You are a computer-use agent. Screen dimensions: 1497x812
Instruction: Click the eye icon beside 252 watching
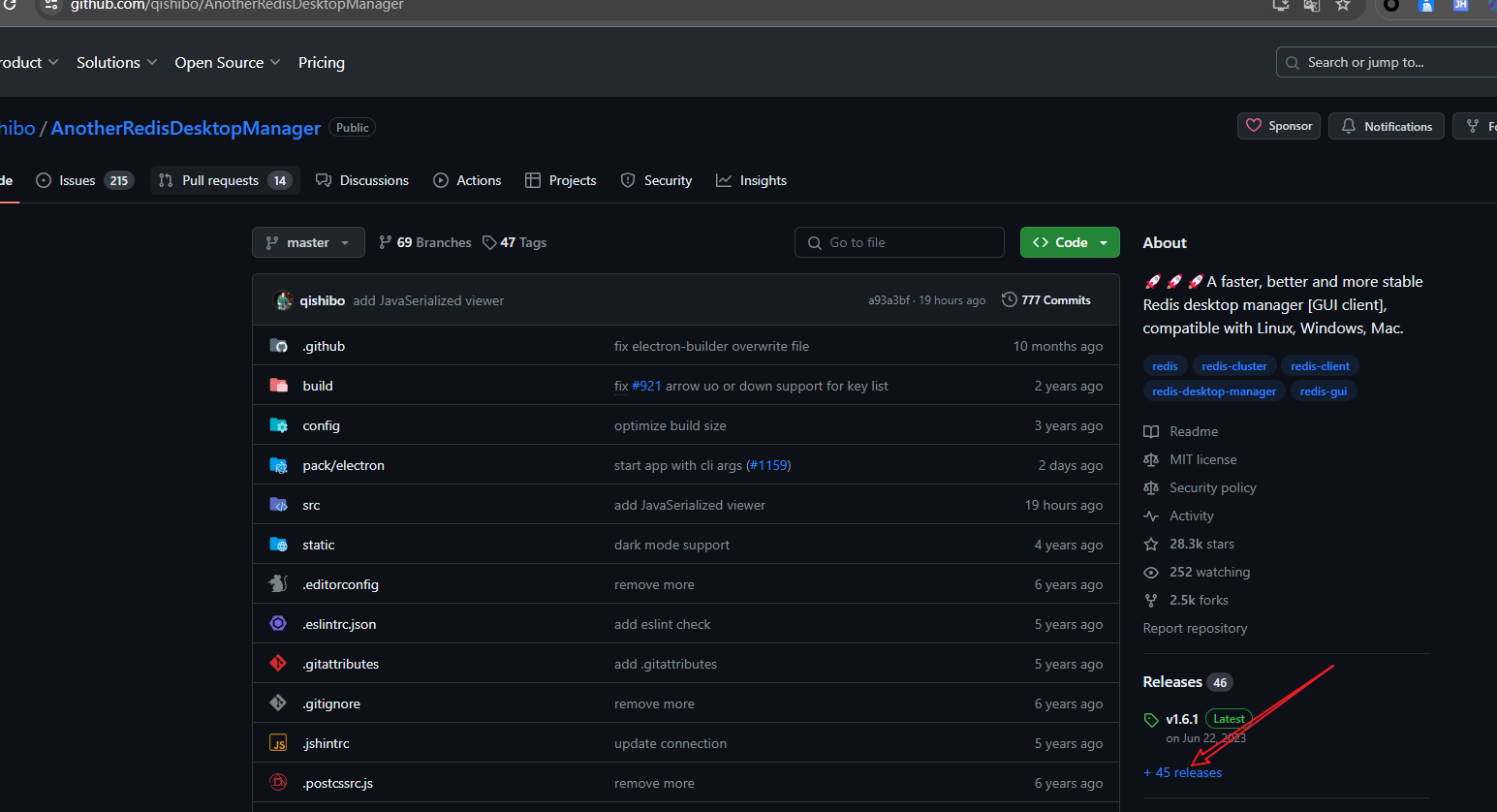click(1151, 573)
